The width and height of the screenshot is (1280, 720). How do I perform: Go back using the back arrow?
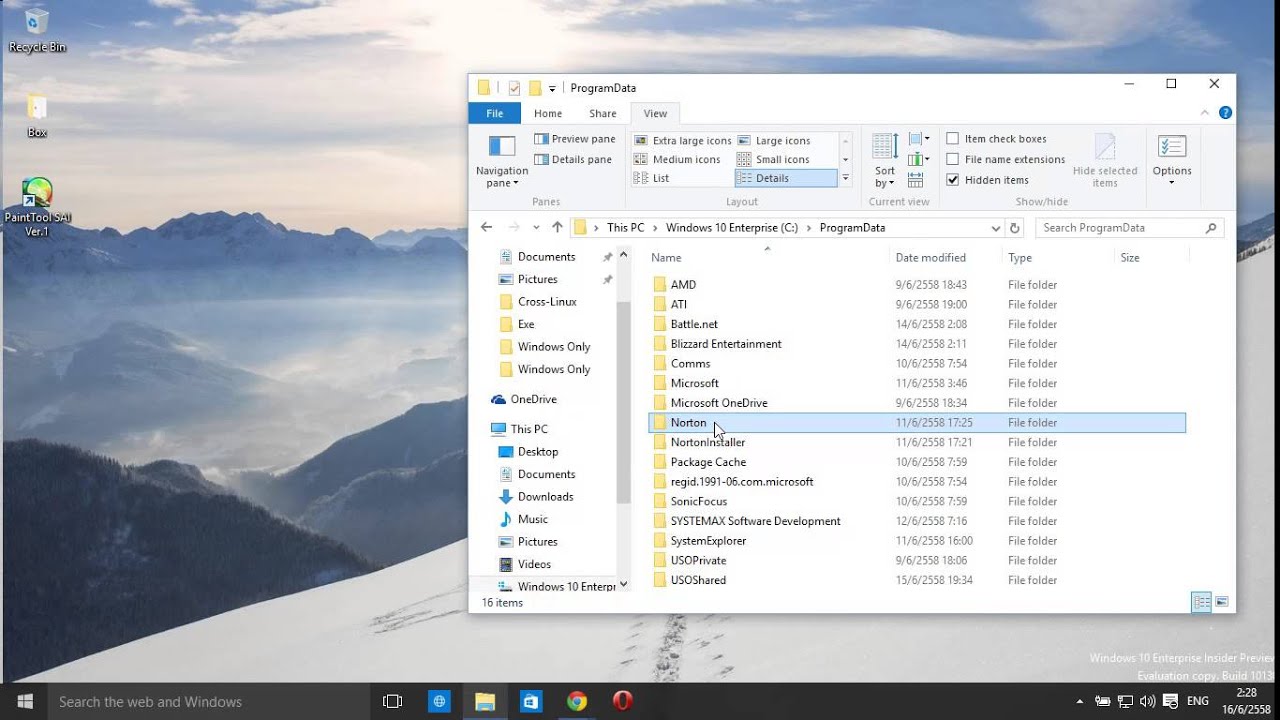coord(486,228)
